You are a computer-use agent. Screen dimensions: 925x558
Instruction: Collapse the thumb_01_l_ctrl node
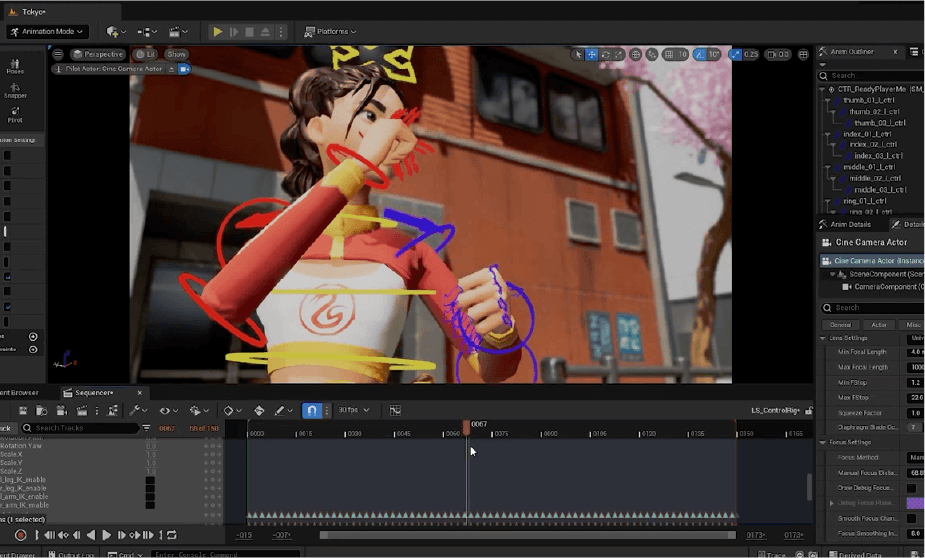828,101
